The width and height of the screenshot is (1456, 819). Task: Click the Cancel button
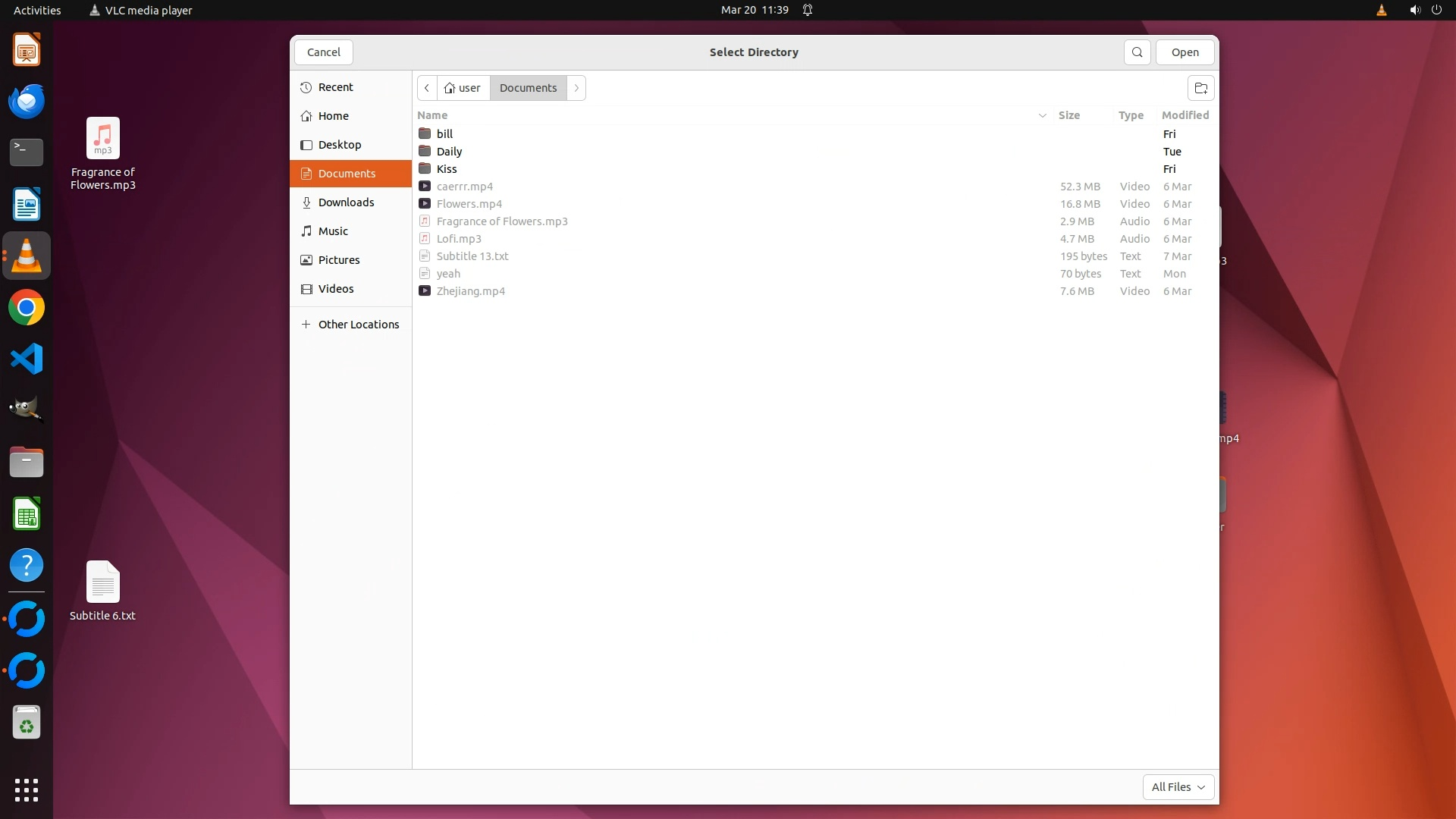(x=324, y=52)
